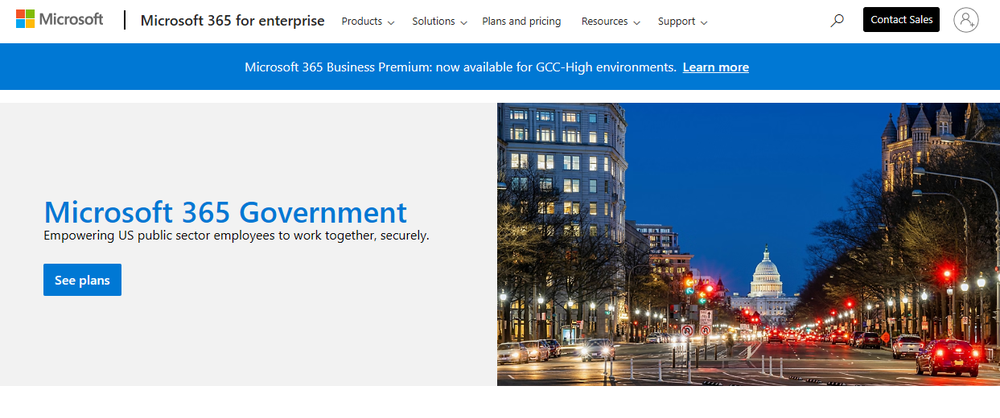Image resolution: width=1000 pixels, height=418 pixels.
Task: Open the account sign-in avatar icon
Action: [966, 20]
